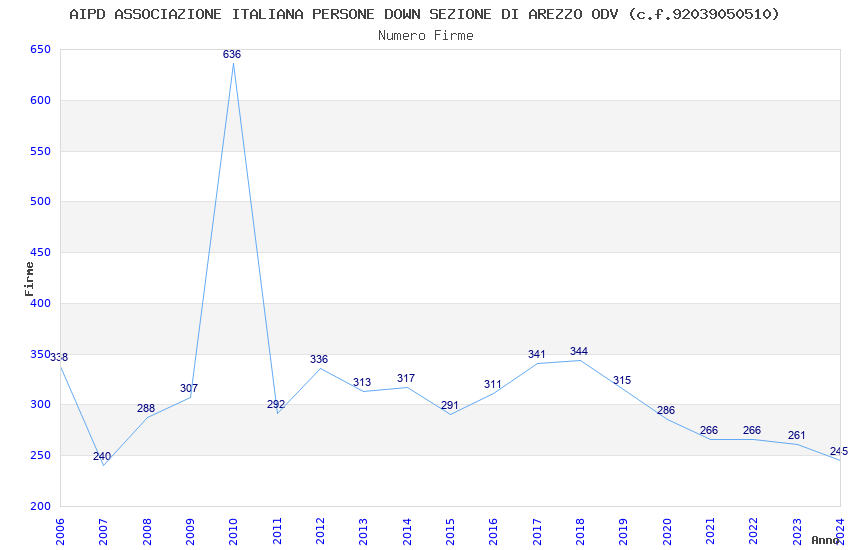Click the x-axis year 2007
The image size is (850, 550).
point(103,531)
